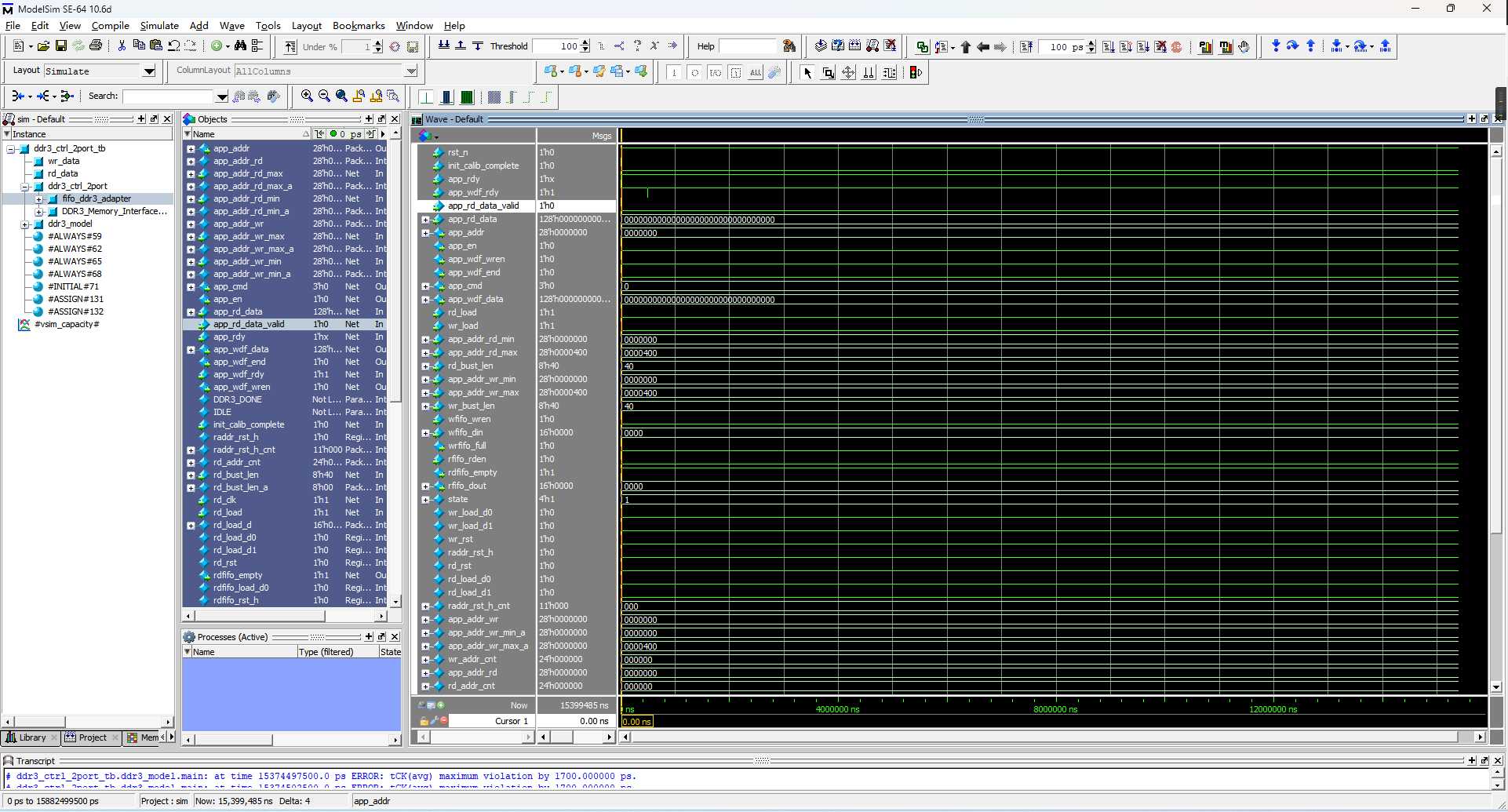Expand the state signal in Wave window
Image resolution: width=1508 pixels, height=812 pixels.
click(x=425, y=500)
